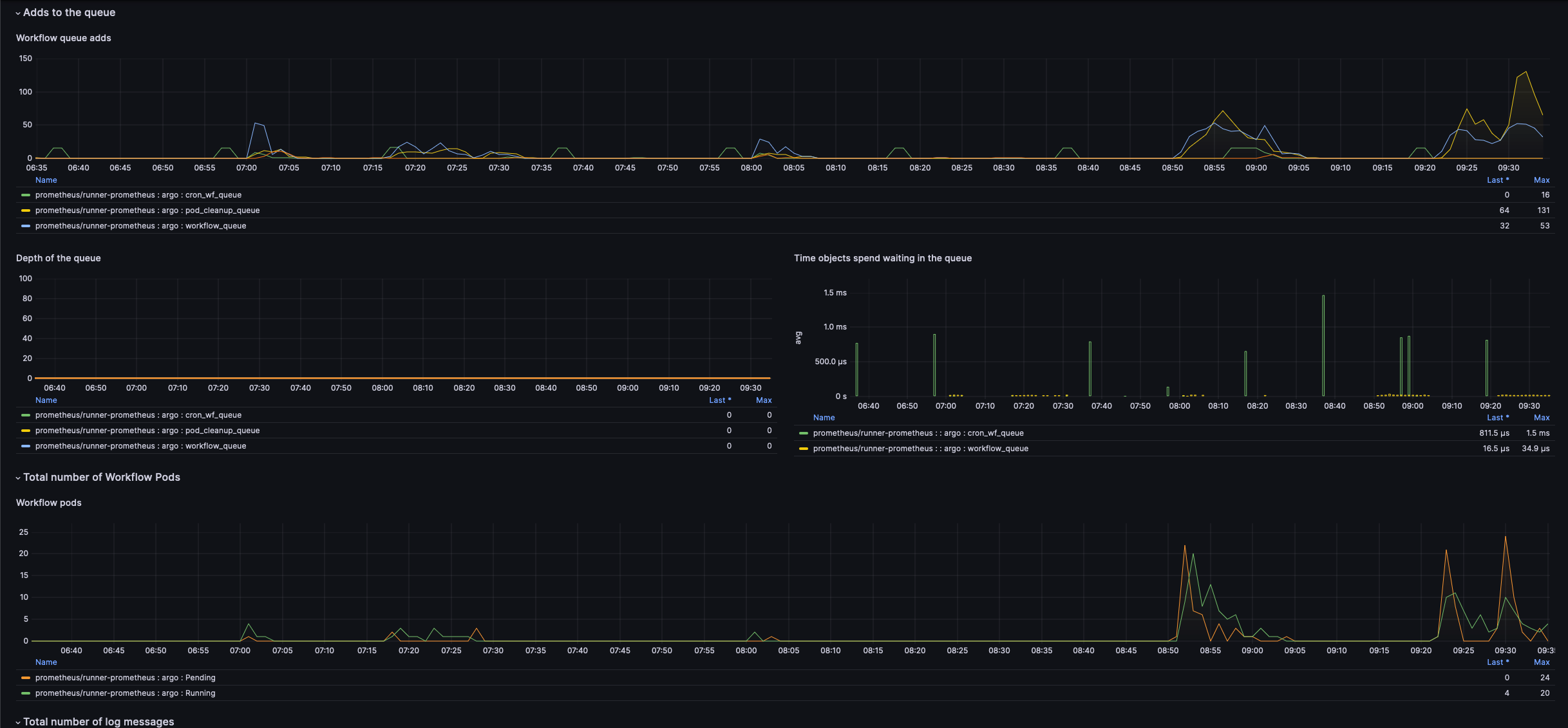Click green Running series swatch in Workflow pods legend
Image resolution: width=1568 pixels, height=728 pixels.
point(26,693)
